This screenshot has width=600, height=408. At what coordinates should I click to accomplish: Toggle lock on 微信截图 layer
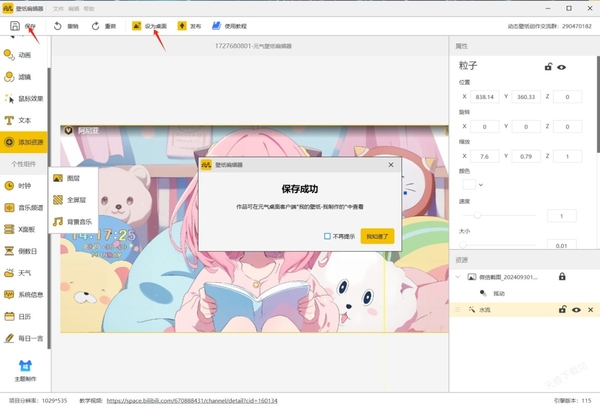[562, 276]
